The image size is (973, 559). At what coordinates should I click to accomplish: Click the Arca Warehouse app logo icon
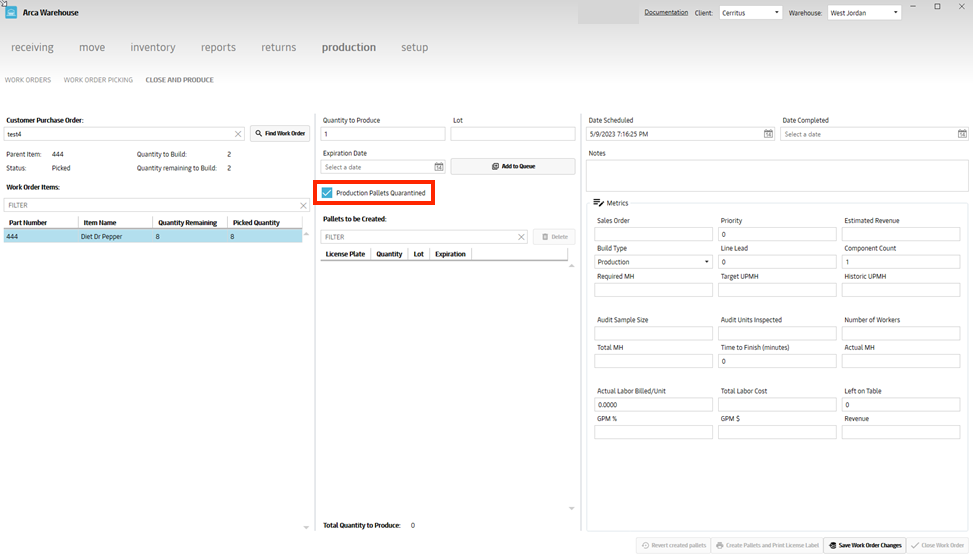click(x=12, y=13)
